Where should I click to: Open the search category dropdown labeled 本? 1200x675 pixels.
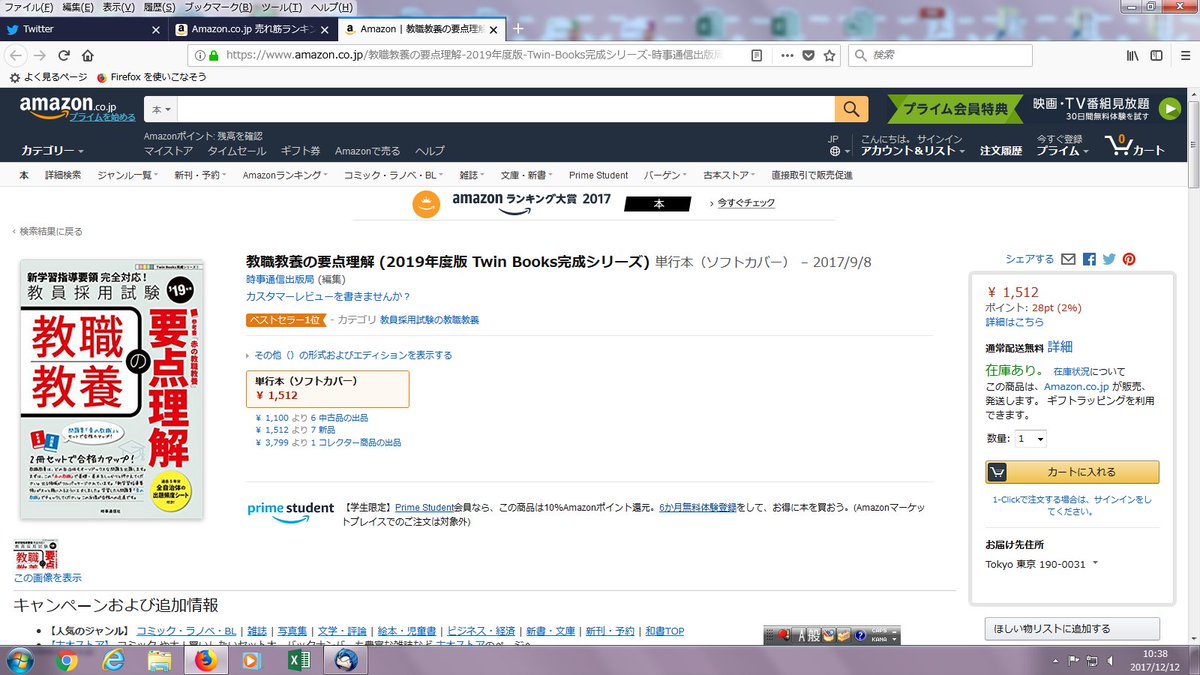(162, 109)
